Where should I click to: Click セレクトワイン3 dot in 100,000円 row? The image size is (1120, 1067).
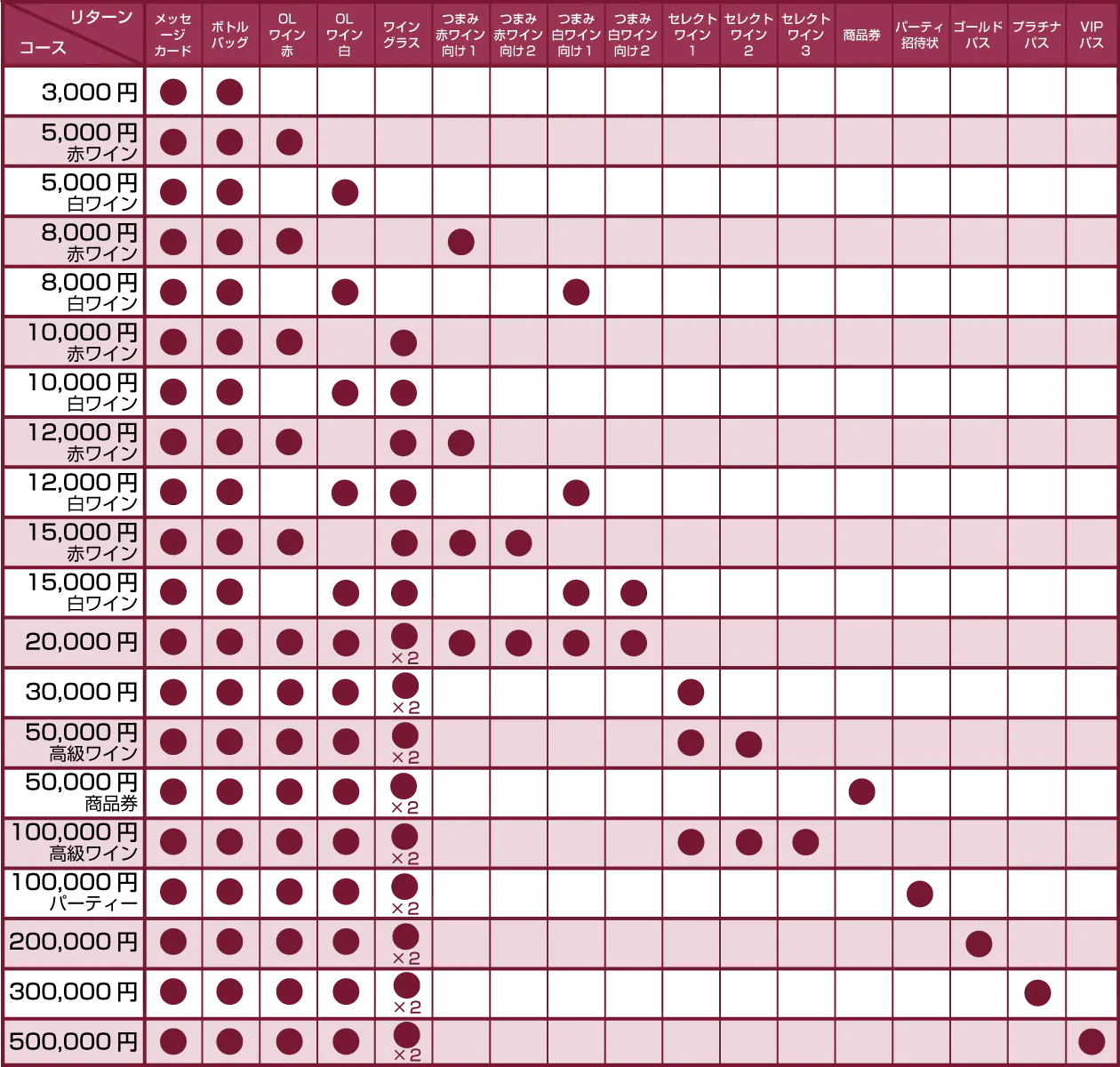pyautogui.click(x=805, y=841)
